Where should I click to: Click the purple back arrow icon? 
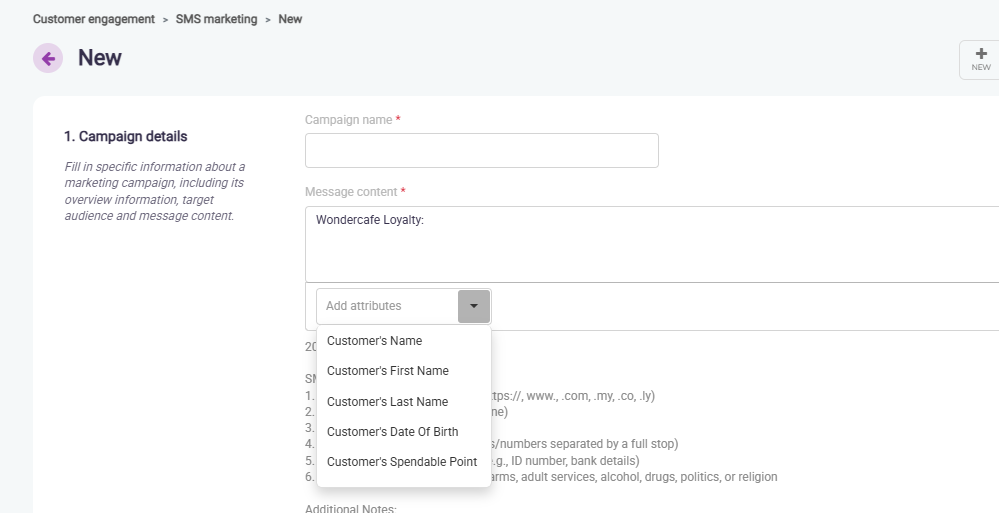47,58
